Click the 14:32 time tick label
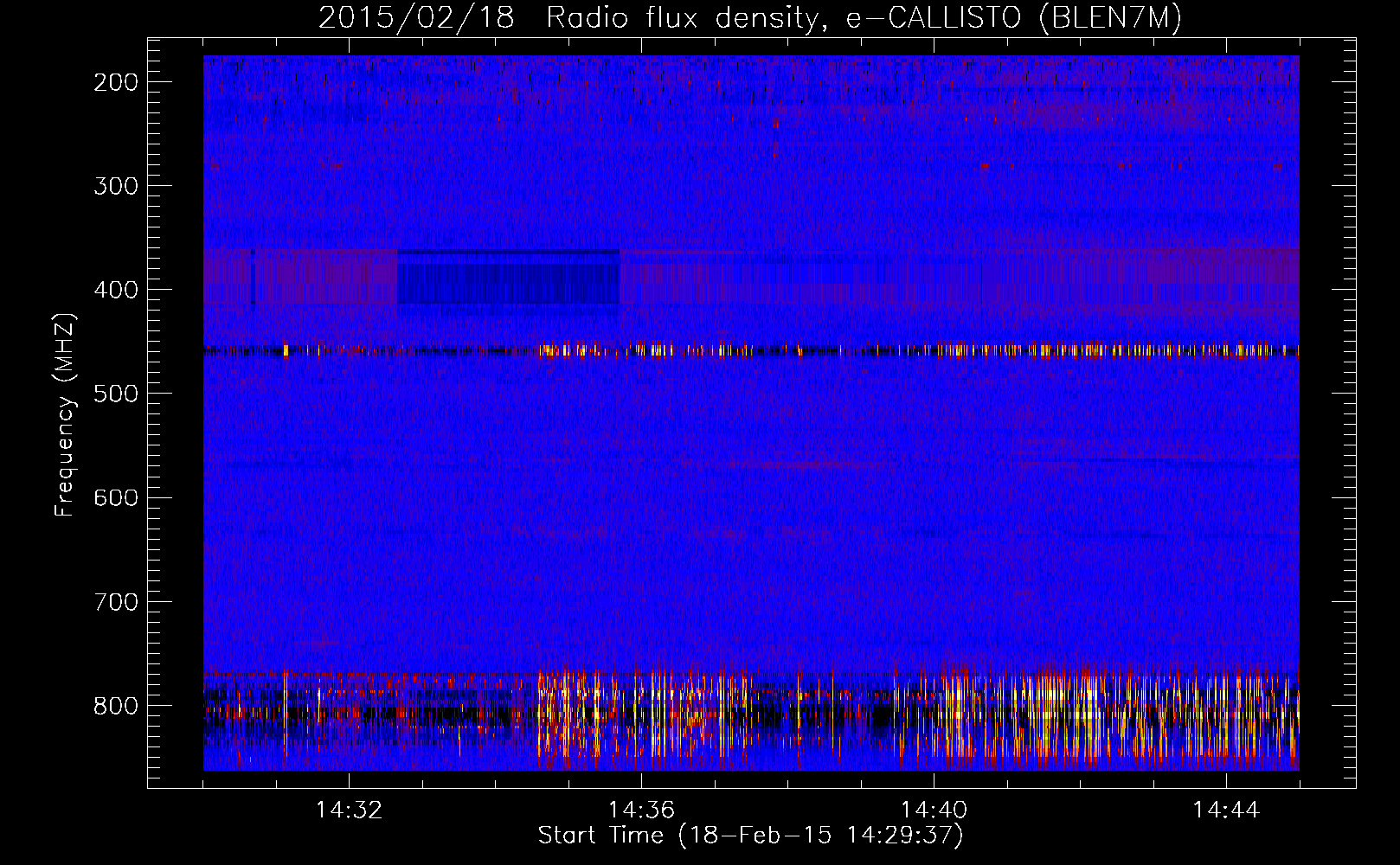The height and width of the screenshot is (865, 1400). point(349,811)
